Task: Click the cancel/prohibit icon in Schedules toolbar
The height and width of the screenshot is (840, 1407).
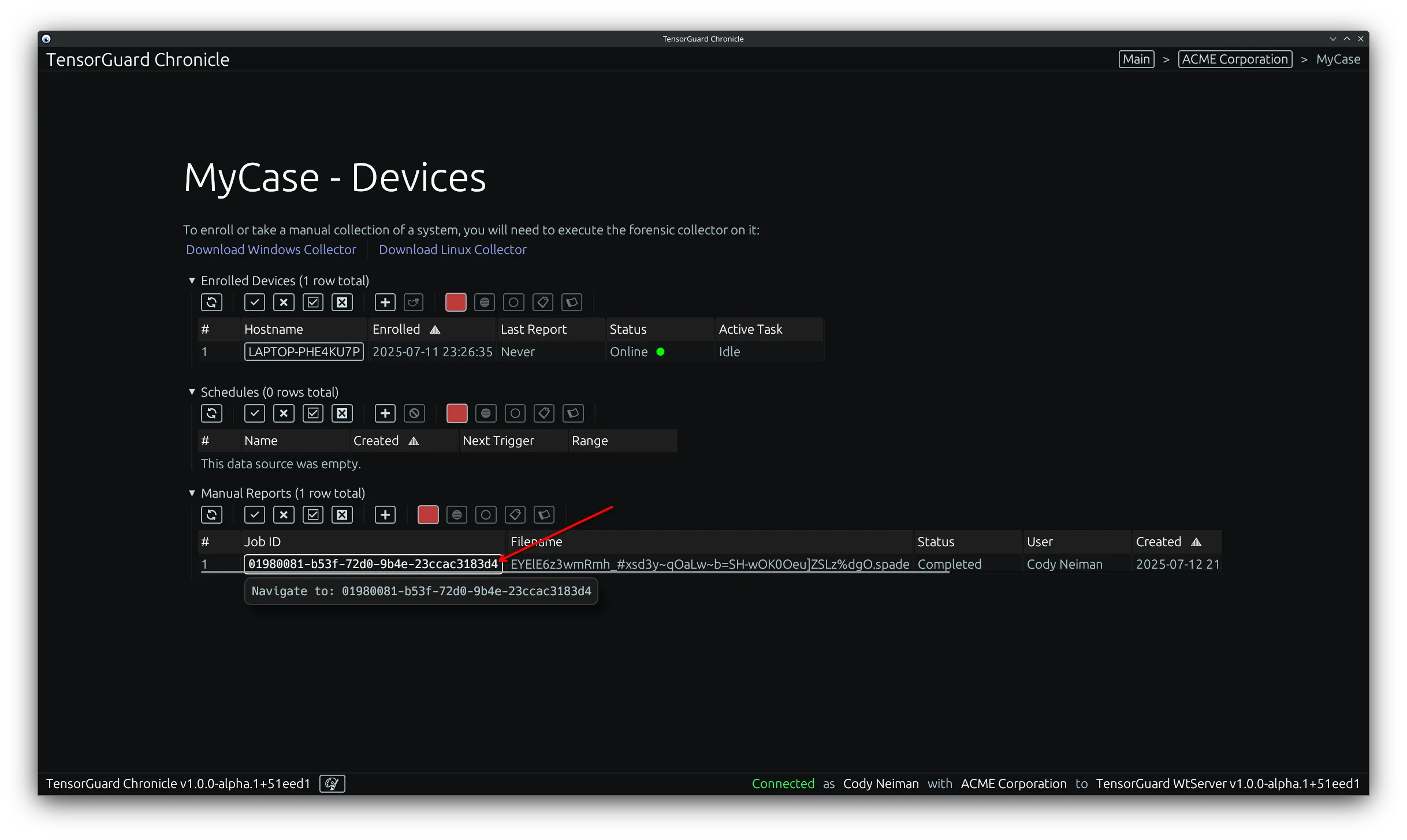Action: pos(414,413)
